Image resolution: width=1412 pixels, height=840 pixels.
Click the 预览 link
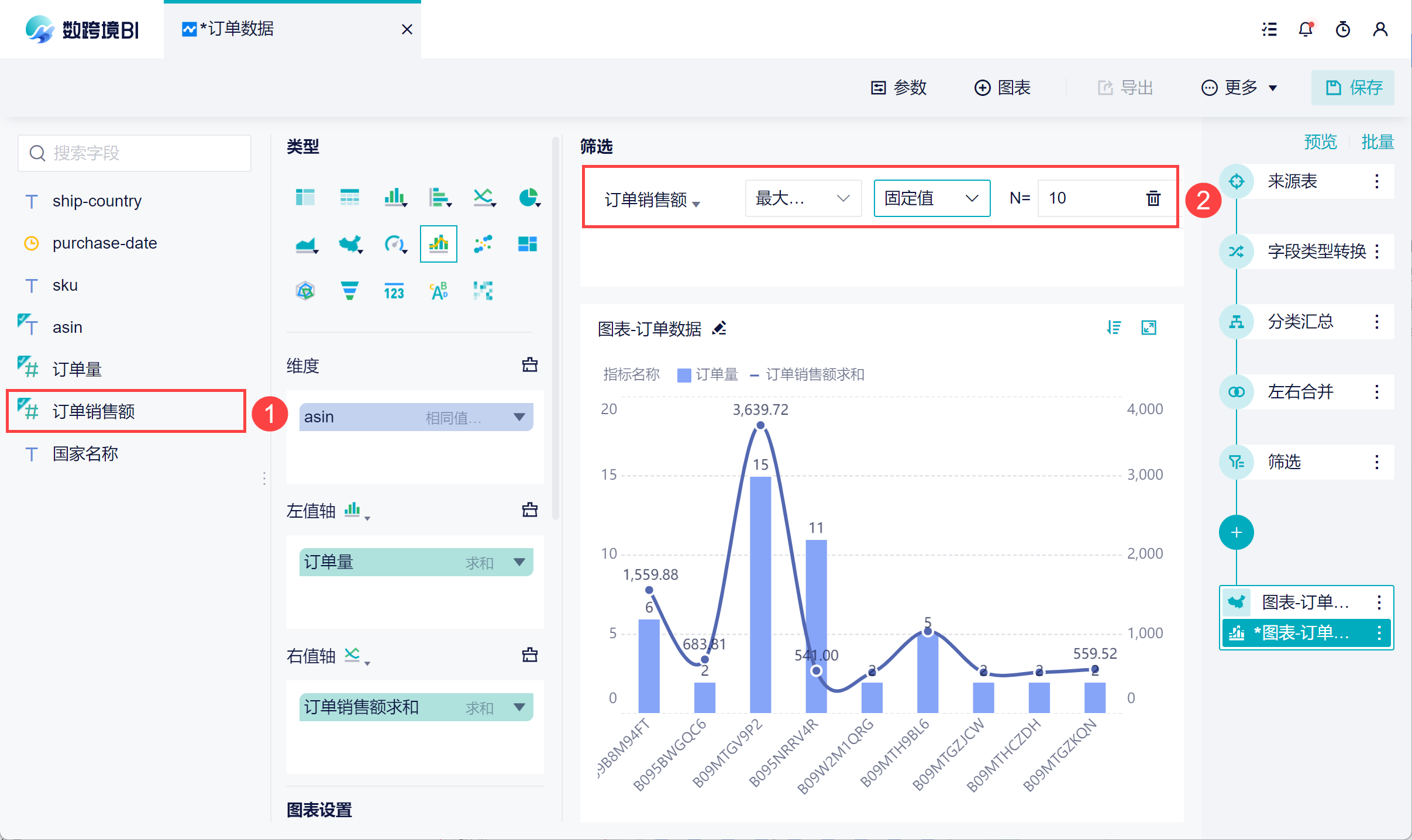pos(1320,142)
